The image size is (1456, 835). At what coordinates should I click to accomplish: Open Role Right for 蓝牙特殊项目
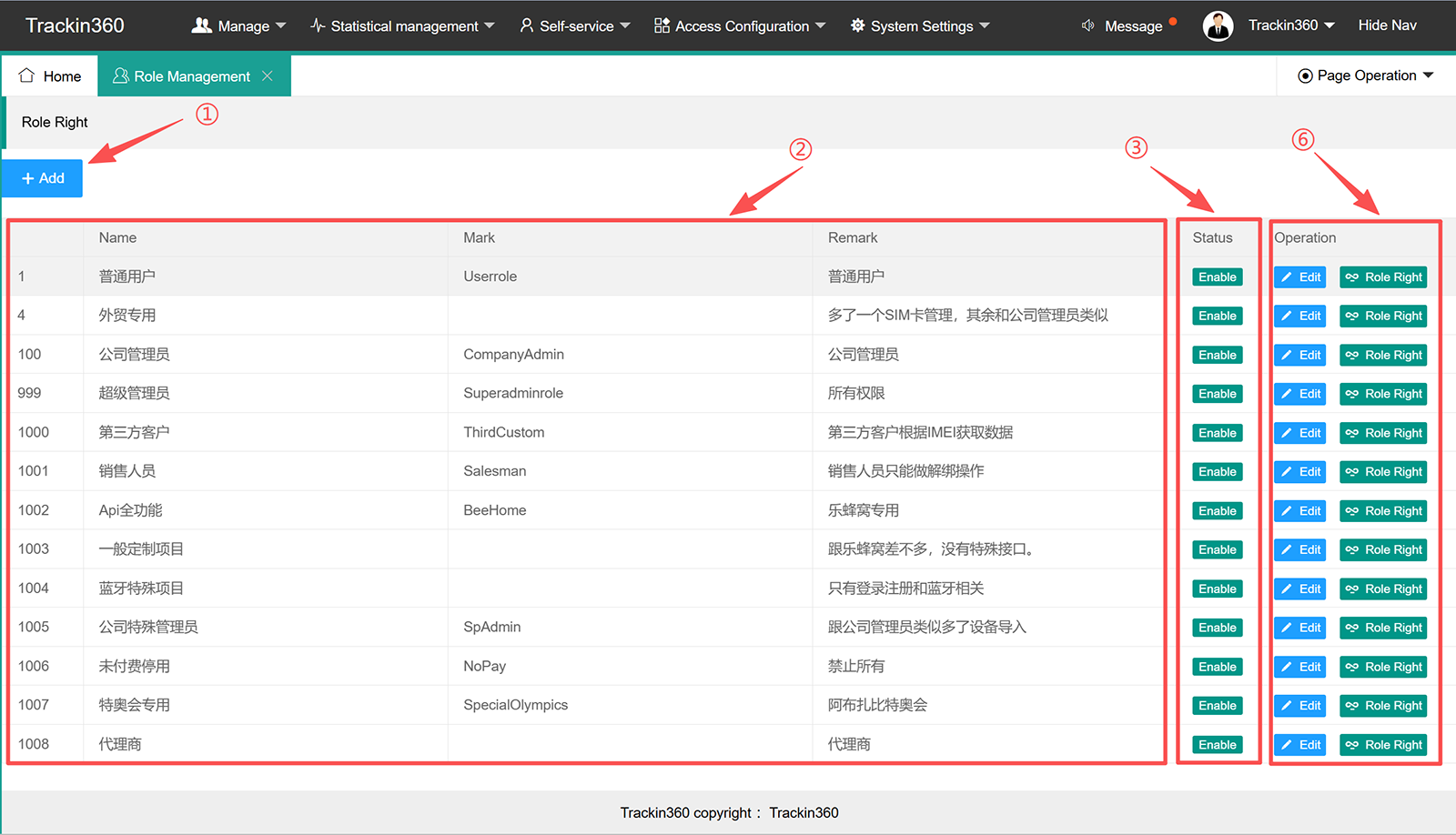(x=1383, y=589)
